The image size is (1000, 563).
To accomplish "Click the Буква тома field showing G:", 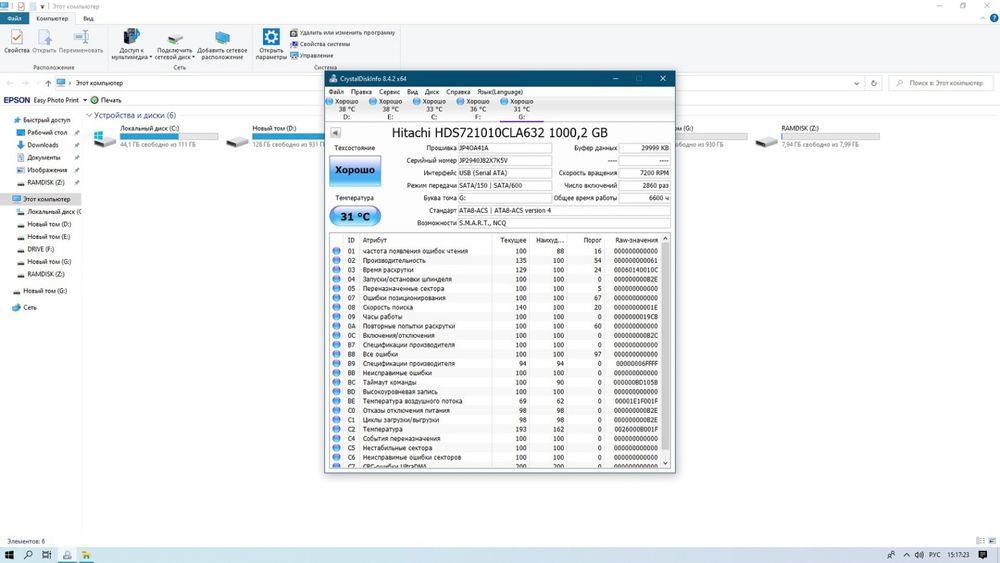I will (504, 198).
